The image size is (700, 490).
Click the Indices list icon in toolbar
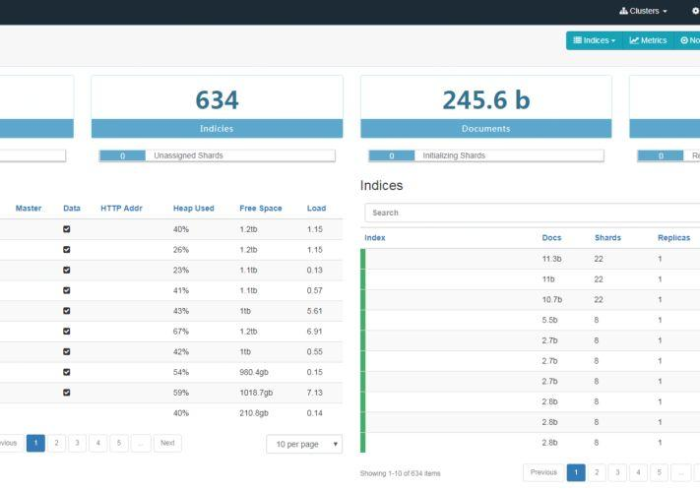577,40
